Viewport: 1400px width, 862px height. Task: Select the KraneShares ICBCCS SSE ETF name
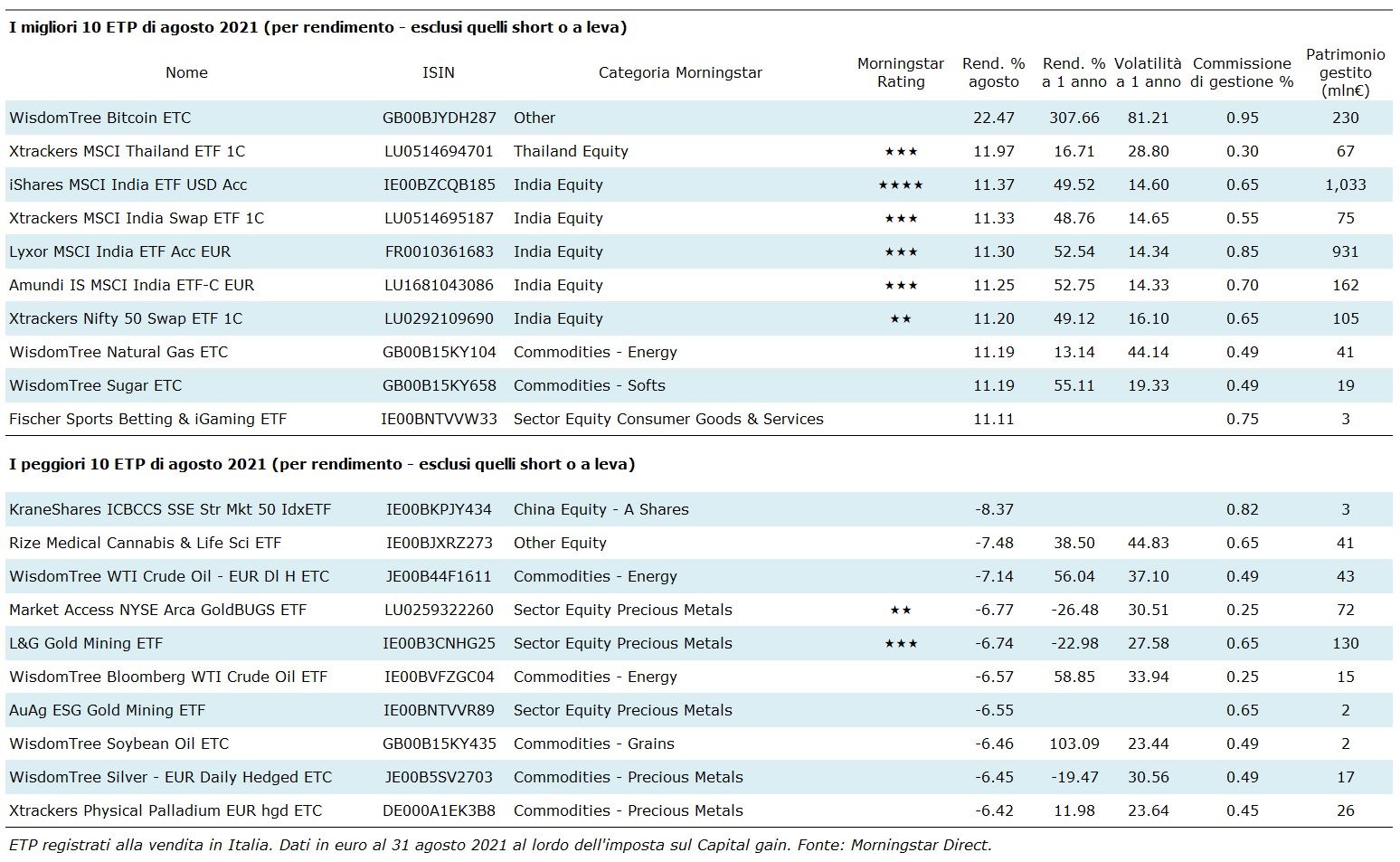coord(170,509)
